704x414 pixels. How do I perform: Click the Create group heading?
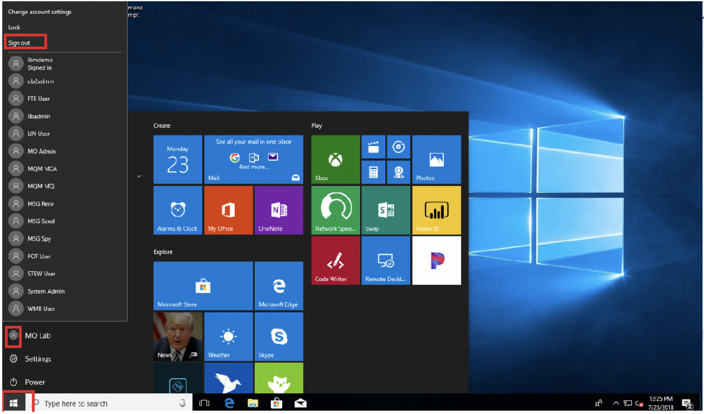(162, 126)
